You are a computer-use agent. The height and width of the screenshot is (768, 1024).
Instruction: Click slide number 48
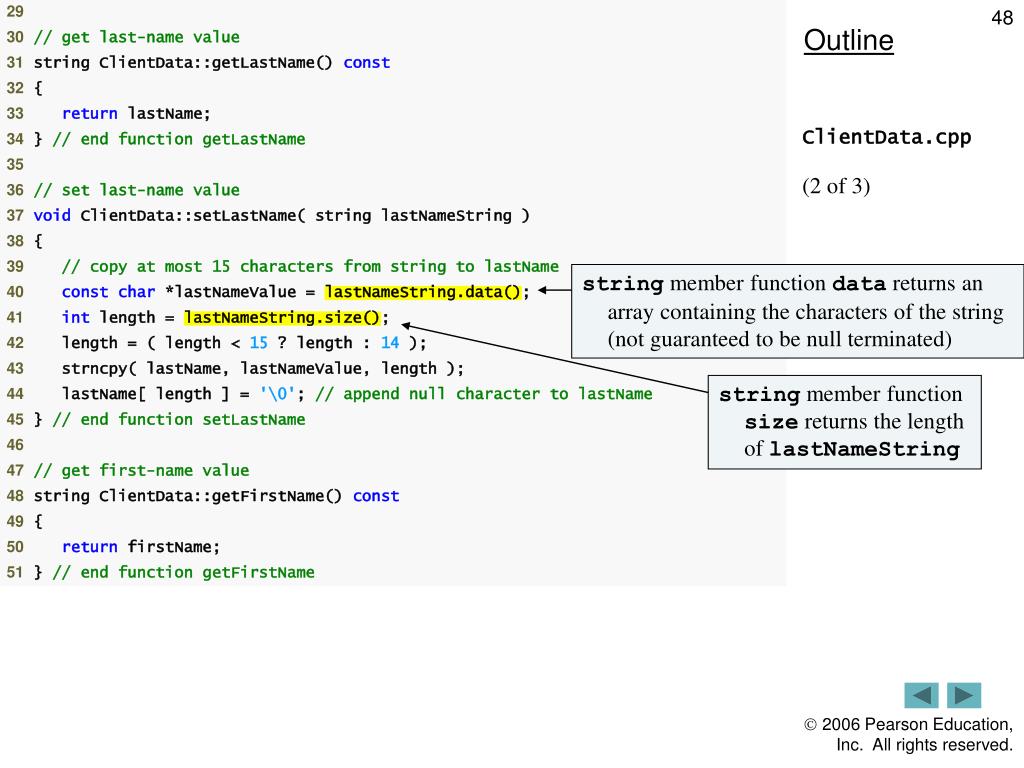1002,18
